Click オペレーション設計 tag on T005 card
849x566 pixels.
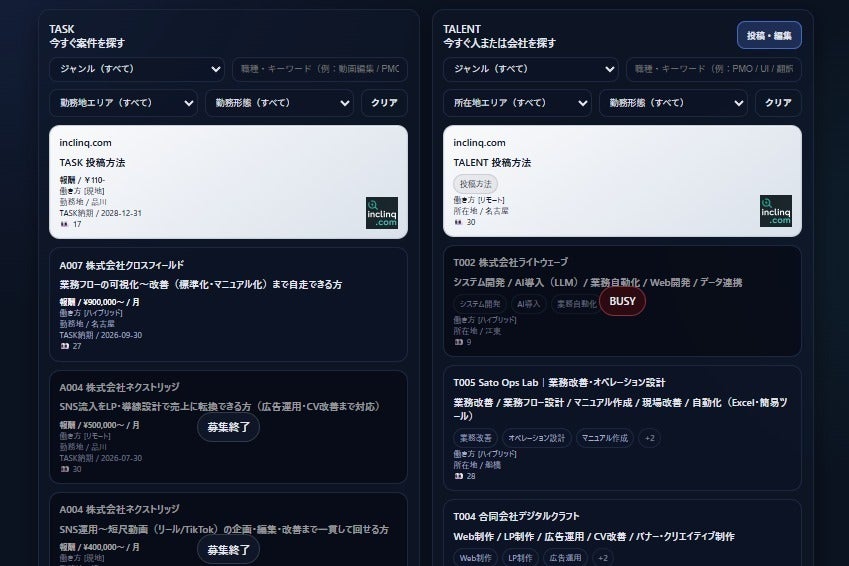click(537, 438)
